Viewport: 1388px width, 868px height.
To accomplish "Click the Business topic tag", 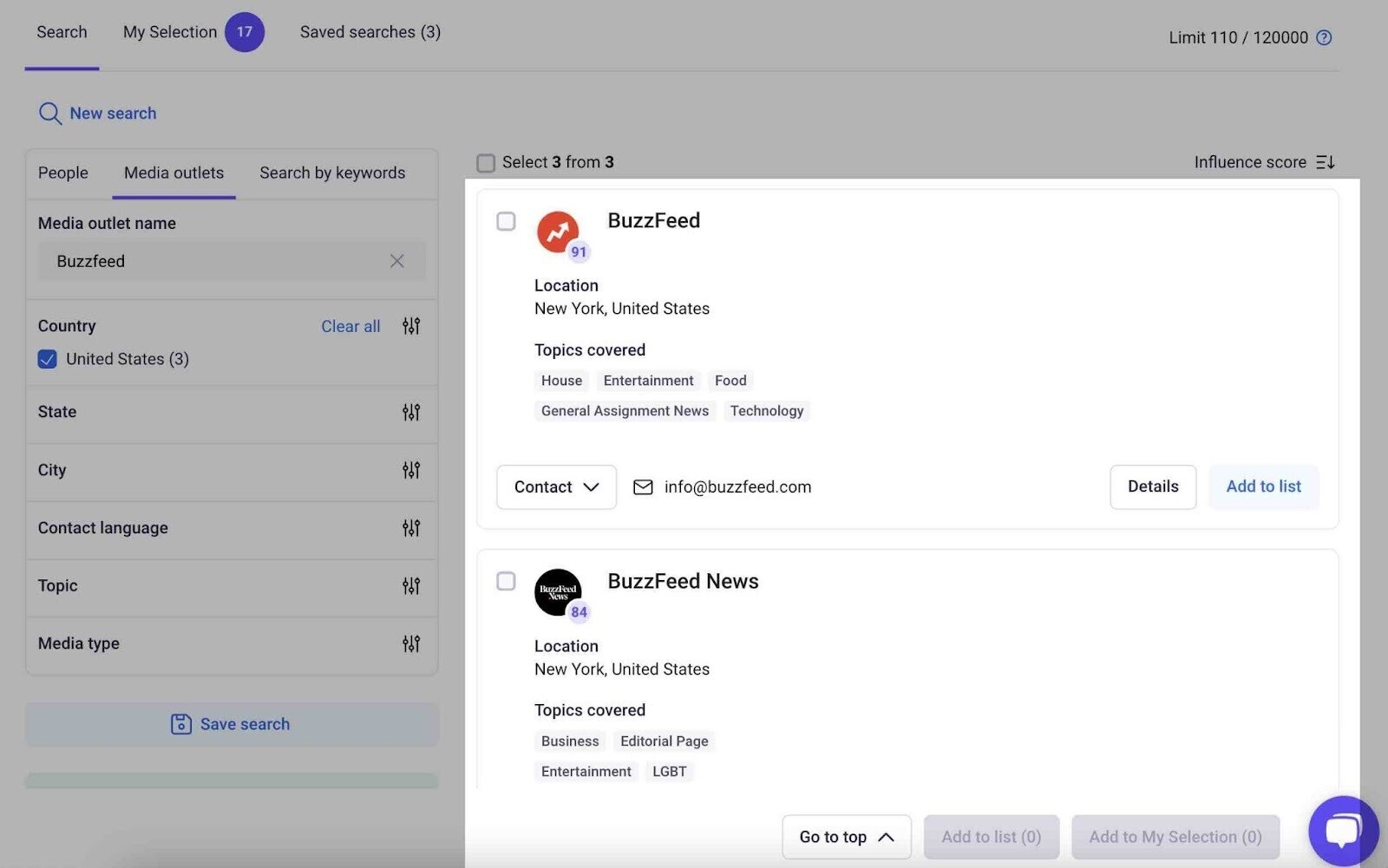I will click(570, 741).
